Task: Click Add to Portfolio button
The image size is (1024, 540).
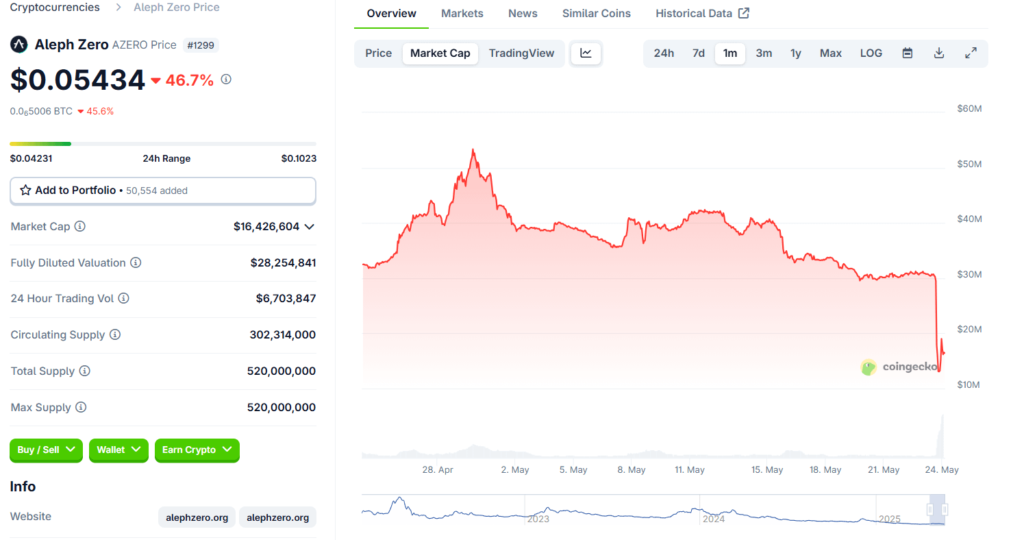Action: pyautogui.click(x=163, y=191)
